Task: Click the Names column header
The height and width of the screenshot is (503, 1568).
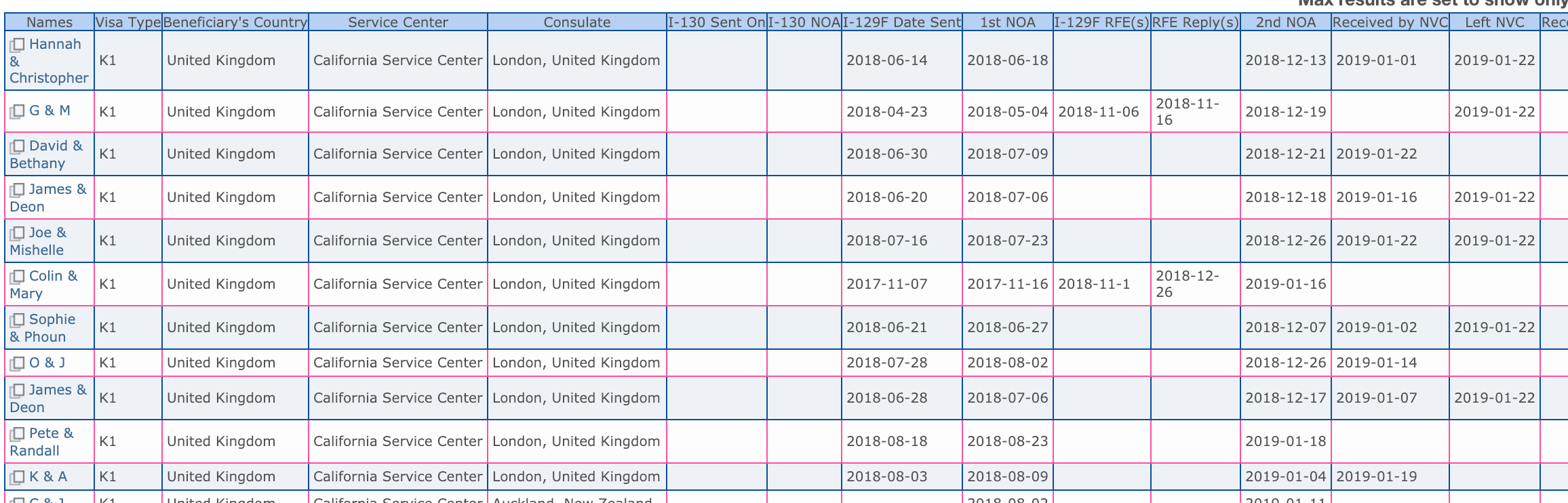Action: [50, 22]
